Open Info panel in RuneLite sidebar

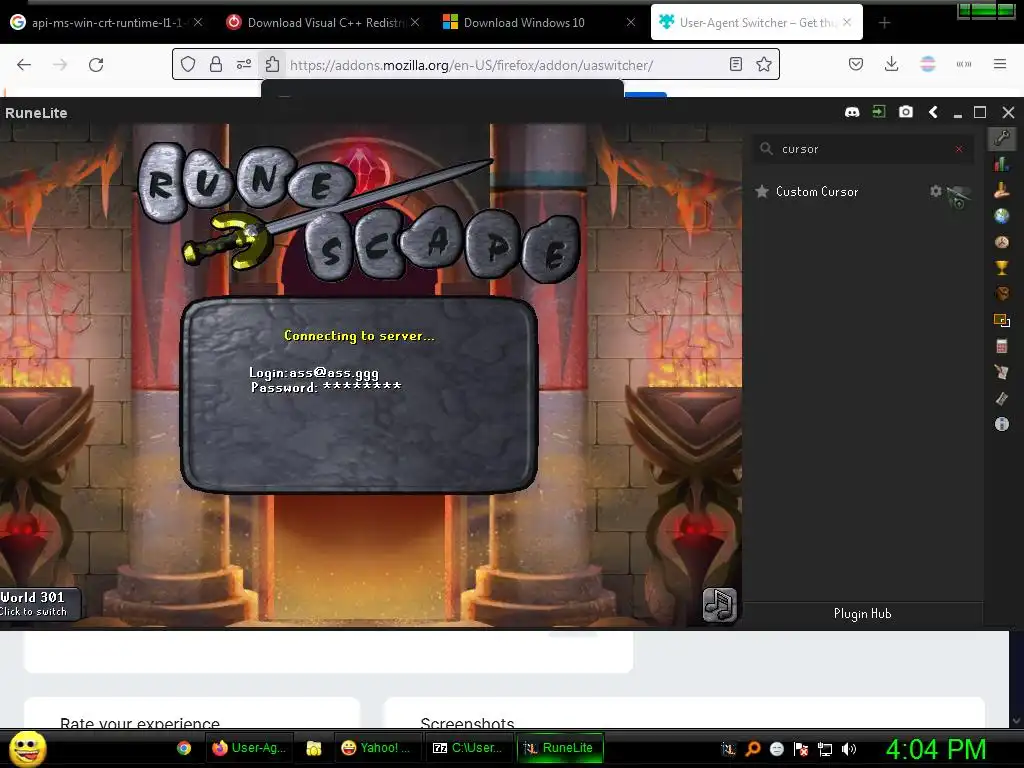tap(1002, 424)
